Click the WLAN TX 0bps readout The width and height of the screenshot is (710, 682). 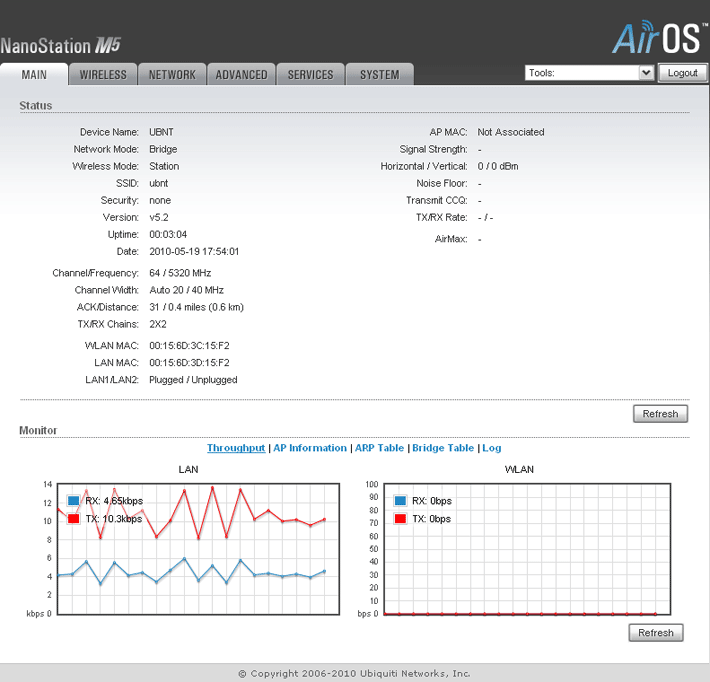432,519
